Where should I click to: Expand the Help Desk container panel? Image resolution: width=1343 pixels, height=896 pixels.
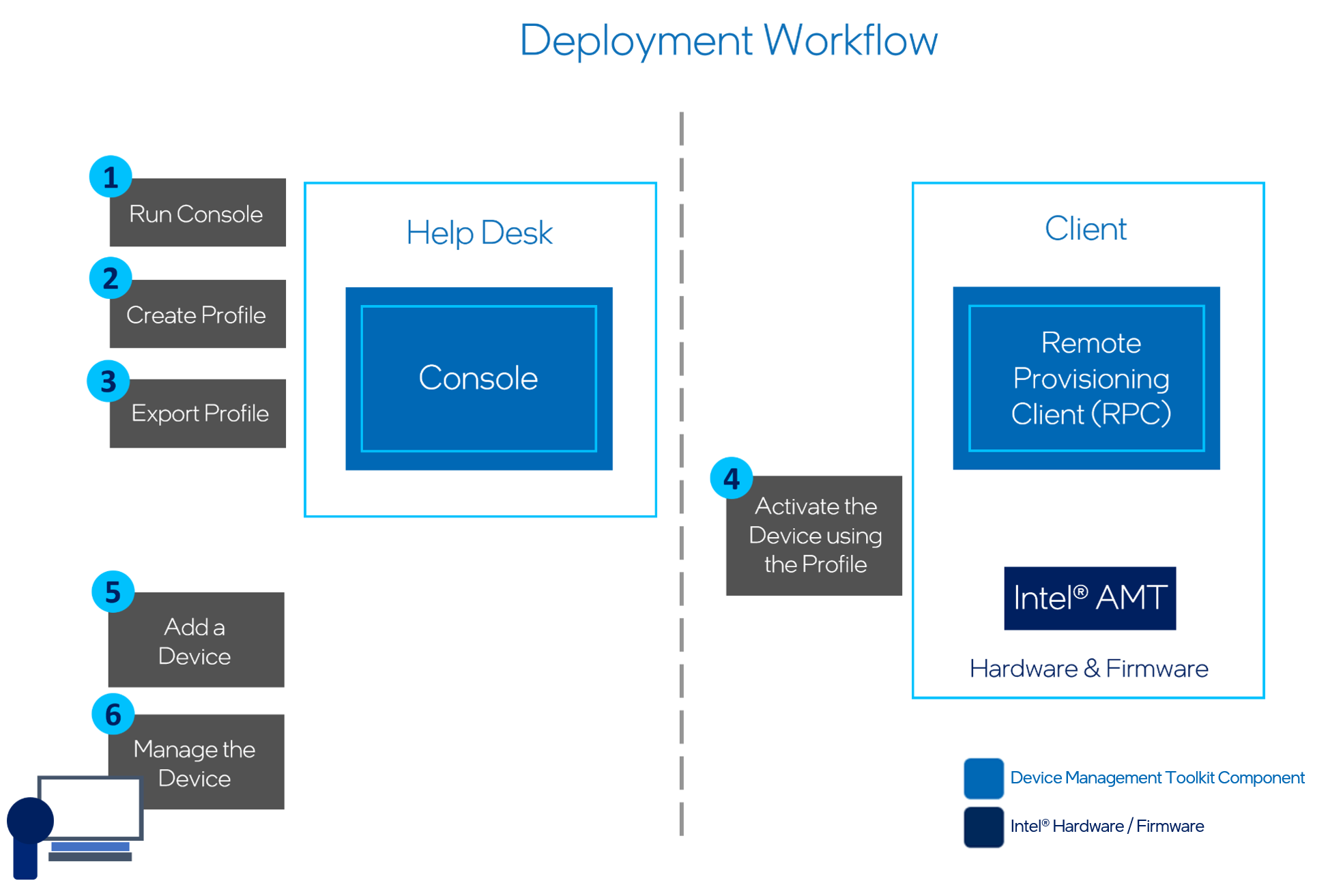point(480,349)
